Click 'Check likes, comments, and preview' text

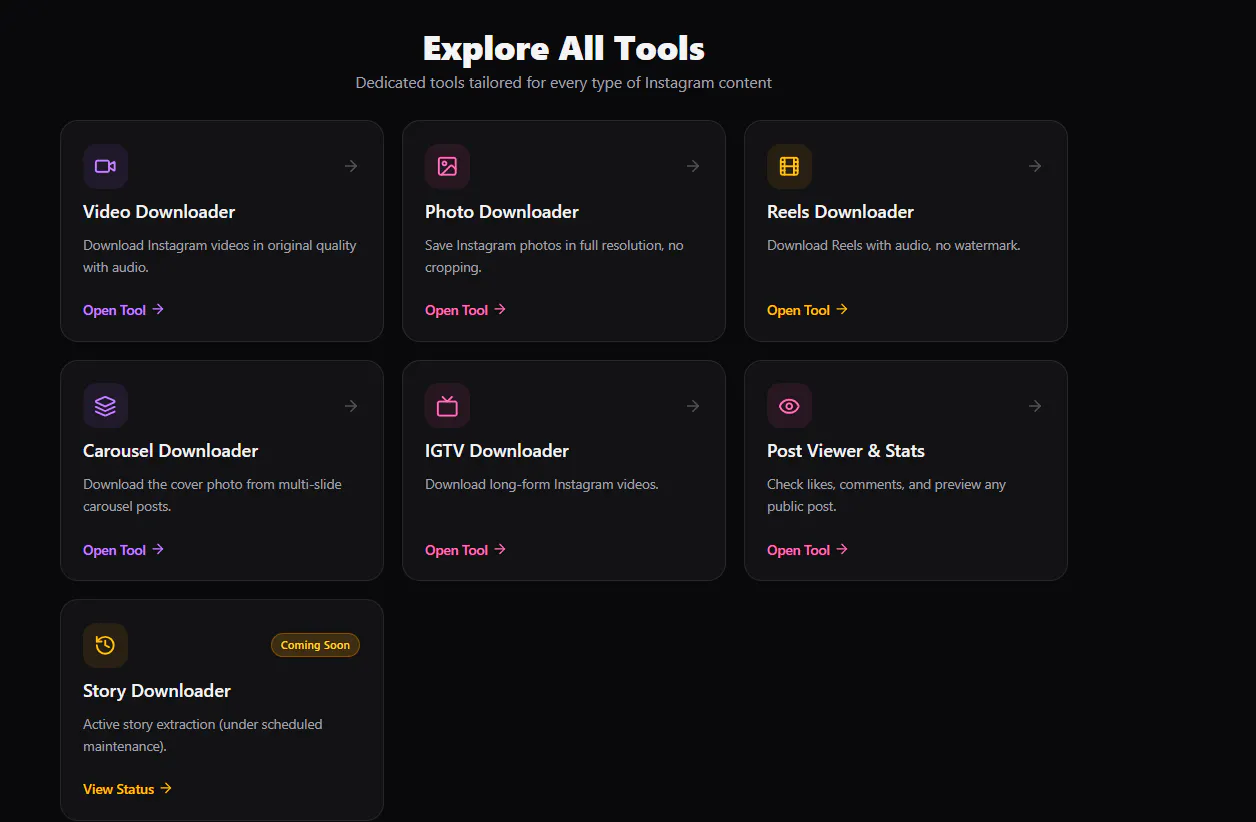[886, 496]
